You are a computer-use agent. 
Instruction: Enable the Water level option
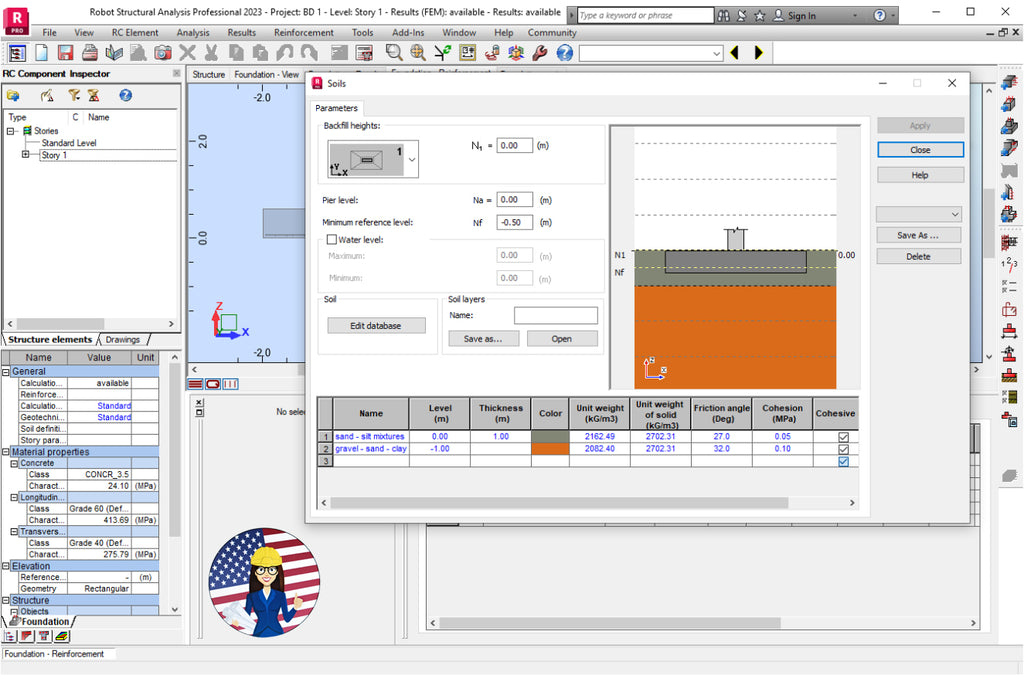(332, 239)
